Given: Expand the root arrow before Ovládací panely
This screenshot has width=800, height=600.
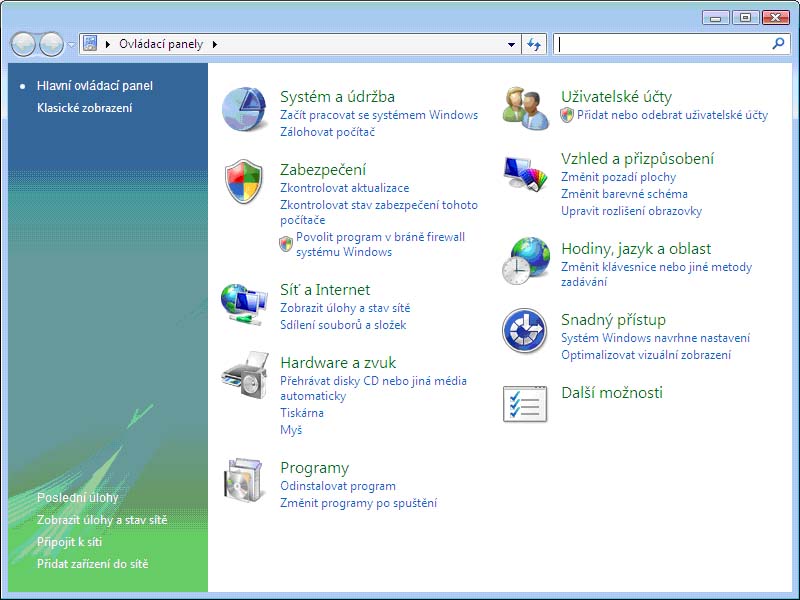Looking at the screenshot, I should [x=108, y=44].
